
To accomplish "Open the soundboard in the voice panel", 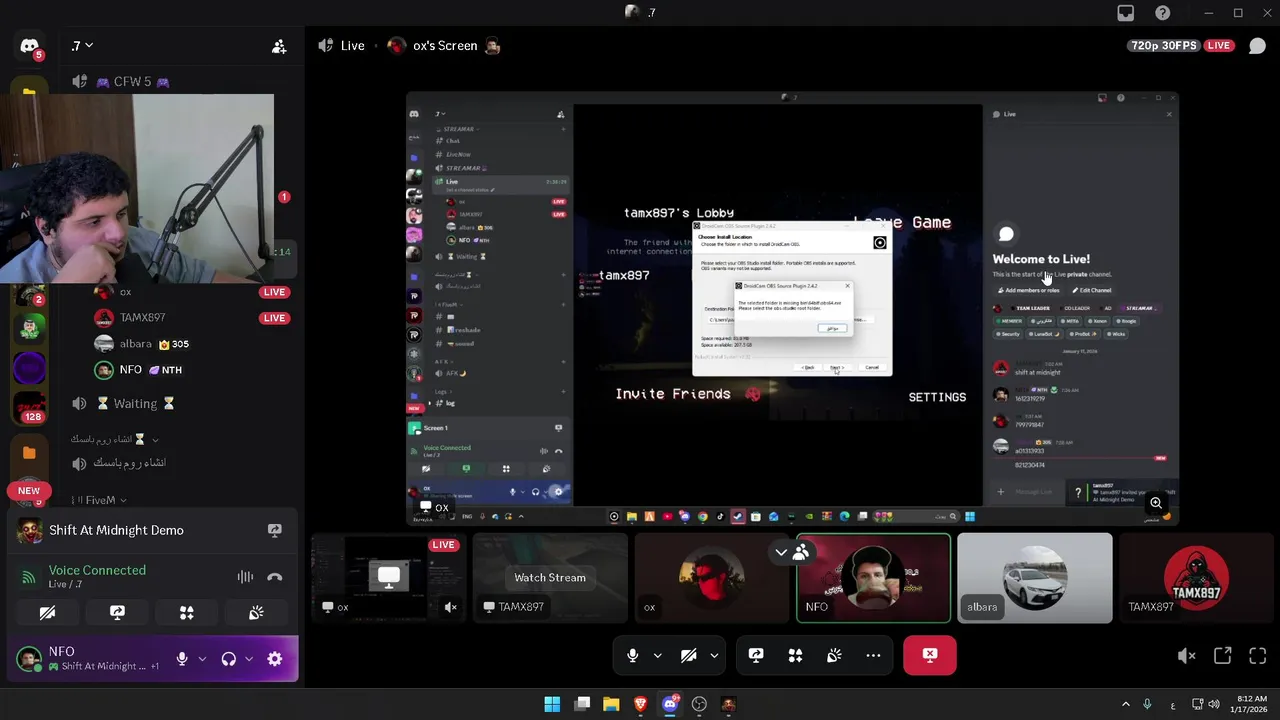I will (256, 613).
